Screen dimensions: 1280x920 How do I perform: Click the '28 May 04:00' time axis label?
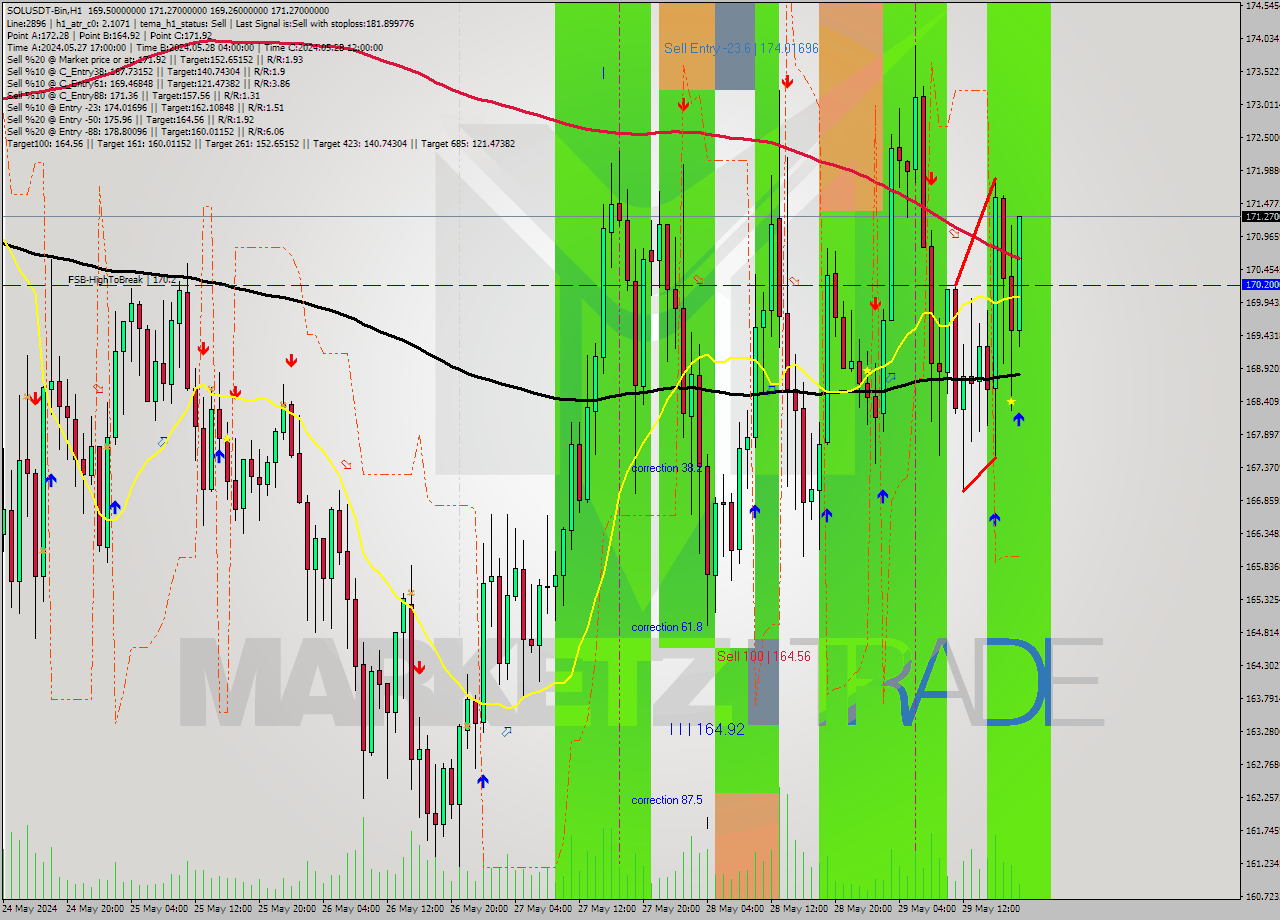click(x=734, y=910)
